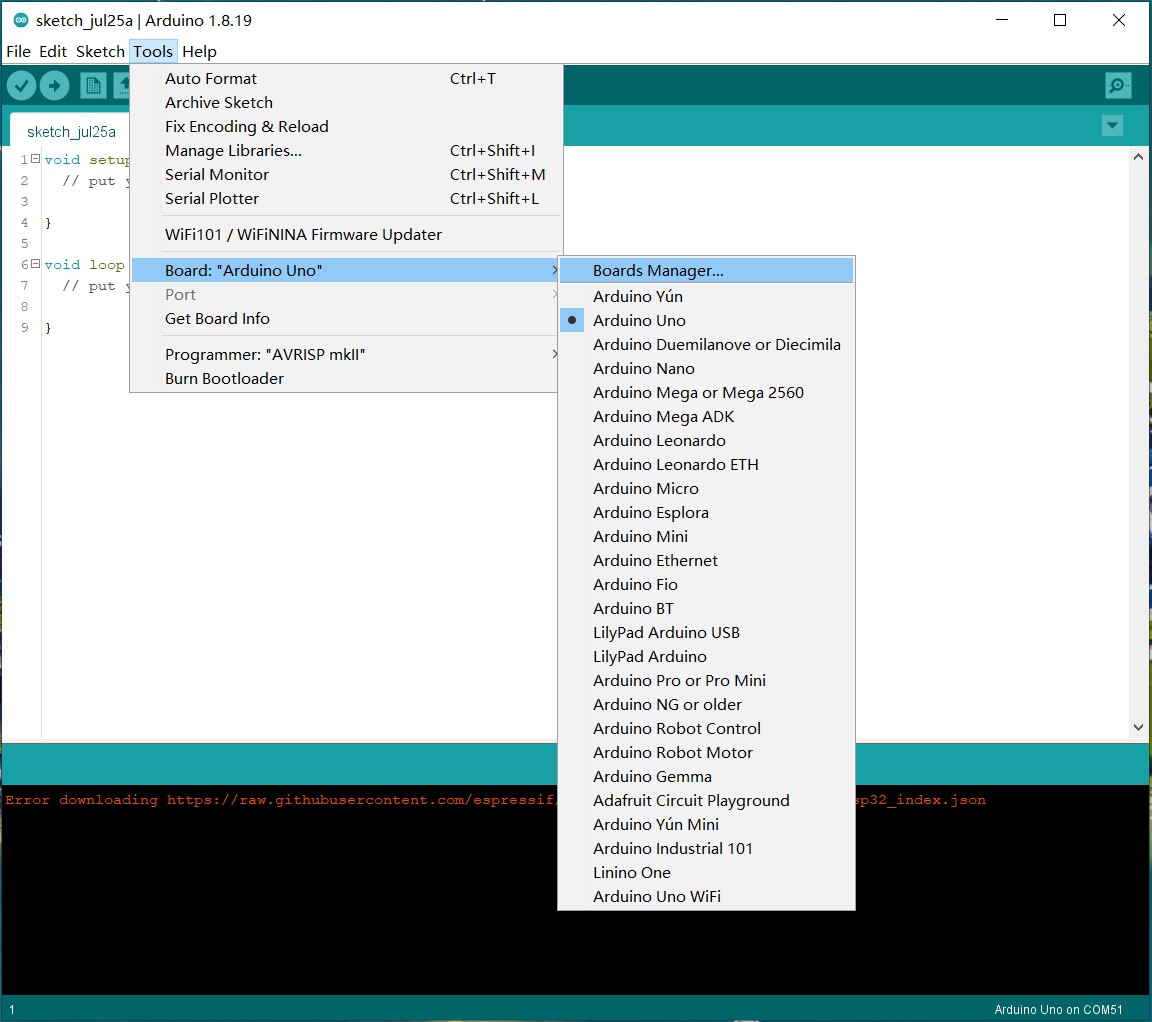Select Fix Encoding & Reload
This screenshot has height=1022, width=1152.
(347, 126)
